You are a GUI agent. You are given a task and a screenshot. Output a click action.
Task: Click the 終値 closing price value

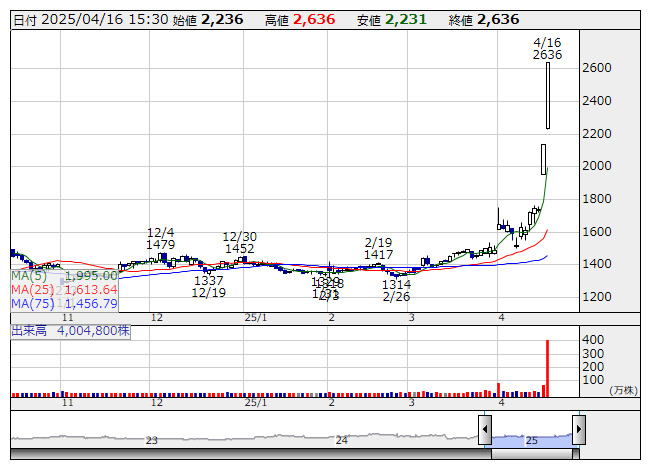pyautogui.click(x=498, y=20)
